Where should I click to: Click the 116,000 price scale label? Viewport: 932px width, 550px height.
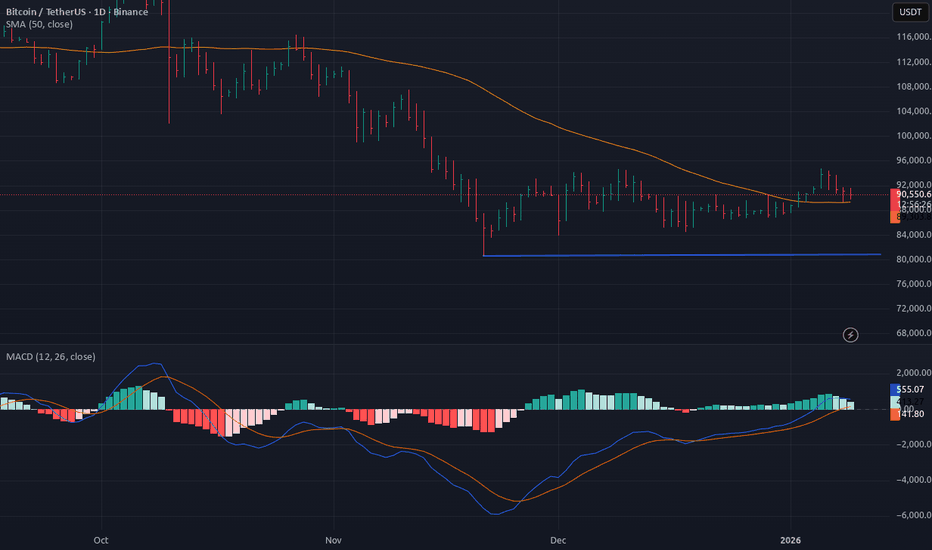(914, 37)
